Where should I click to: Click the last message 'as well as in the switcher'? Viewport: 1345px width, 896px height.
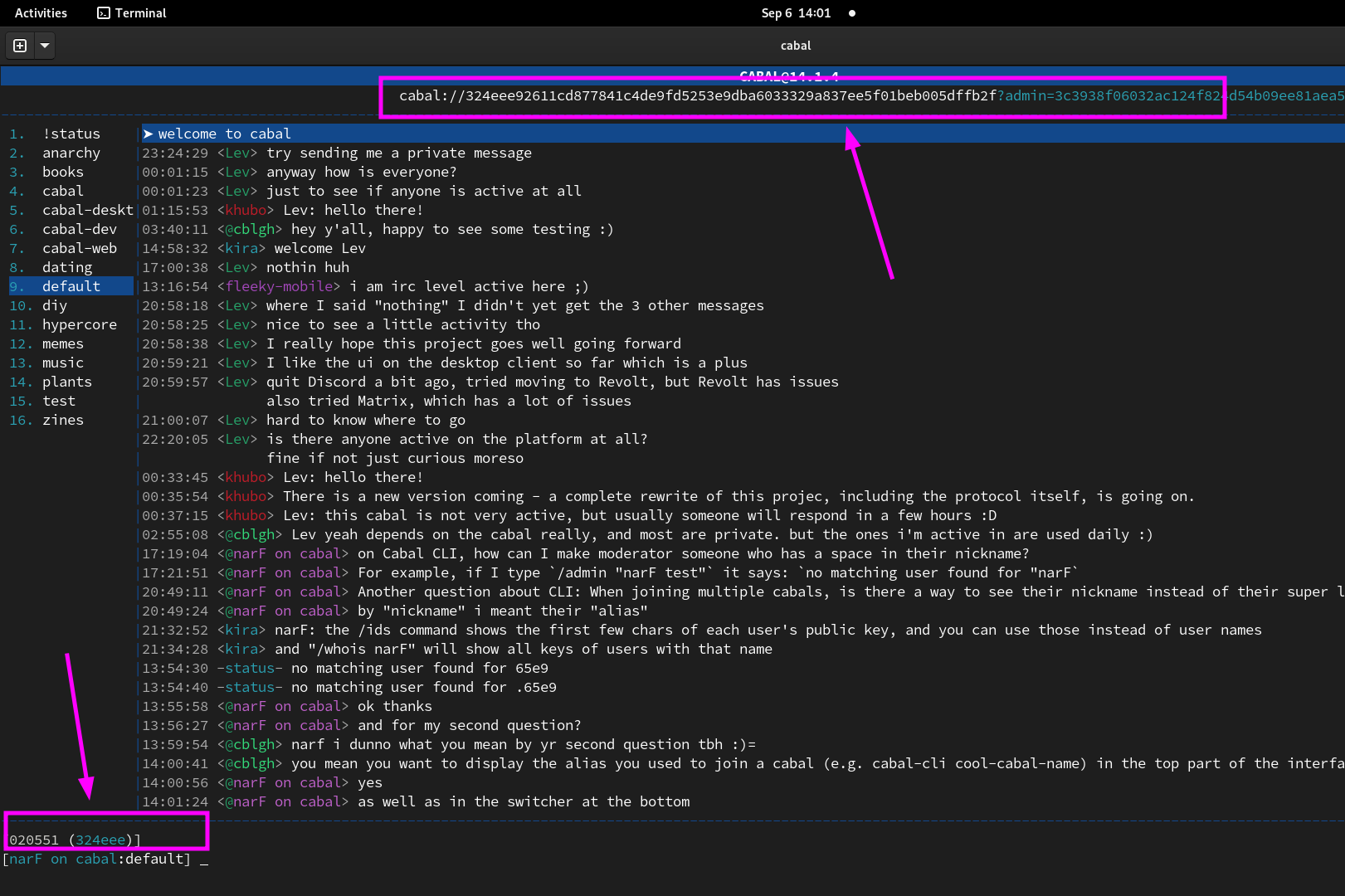[x=524, y=801]
